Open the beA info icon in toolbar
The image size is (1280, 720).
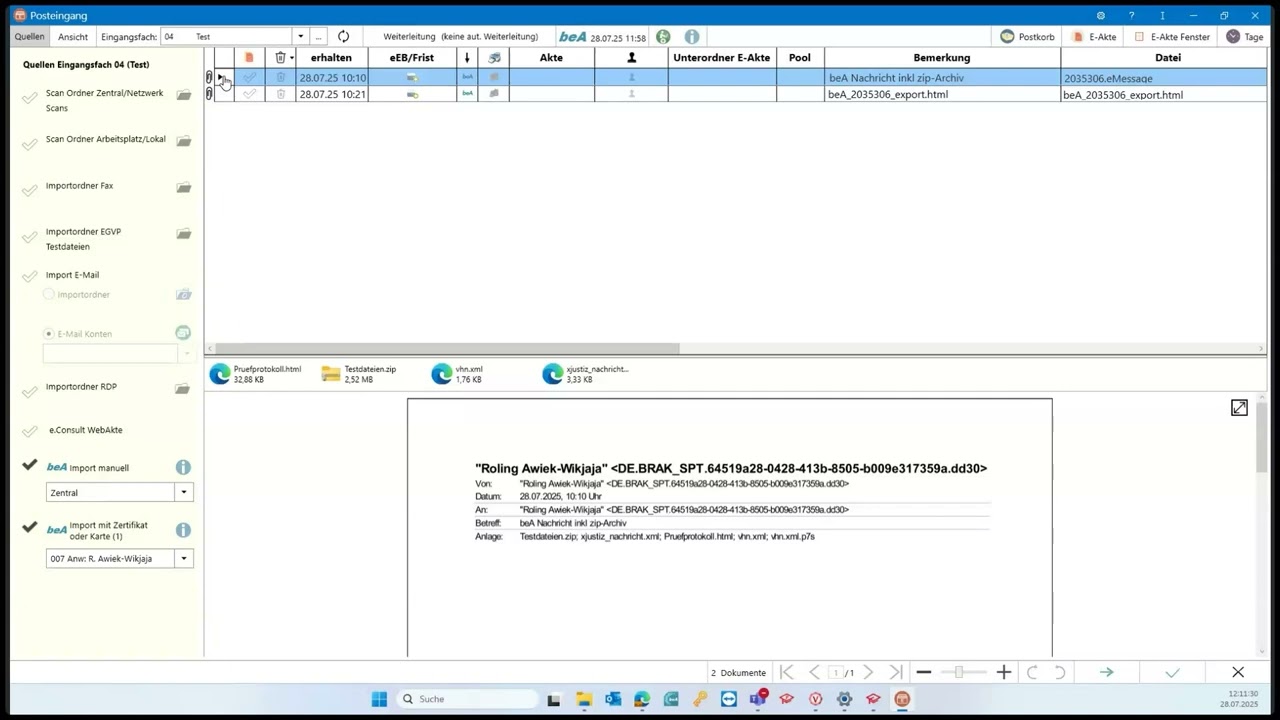(691, 37)
